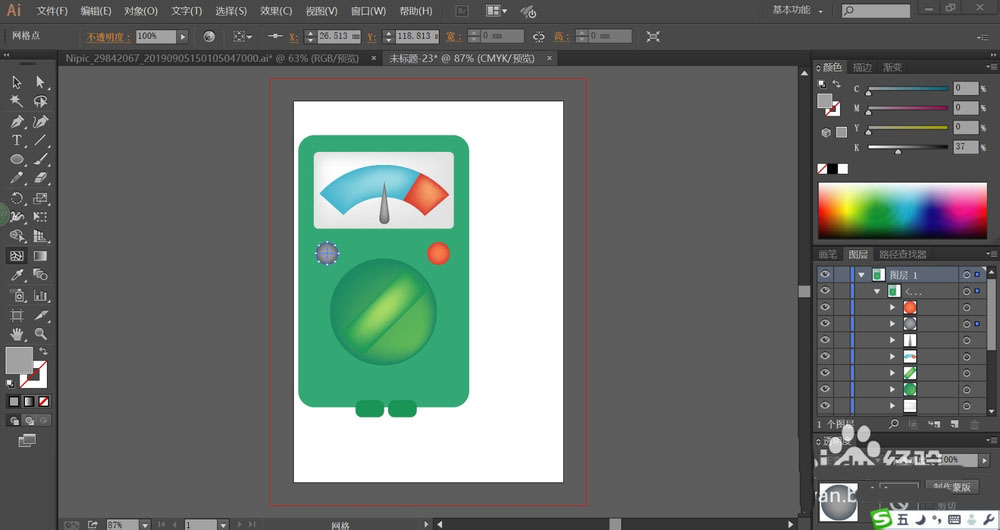Open the 基本功能 workspace dropdown
Image resolution: width=1000 pixels, height=530 pixels.
797,10
